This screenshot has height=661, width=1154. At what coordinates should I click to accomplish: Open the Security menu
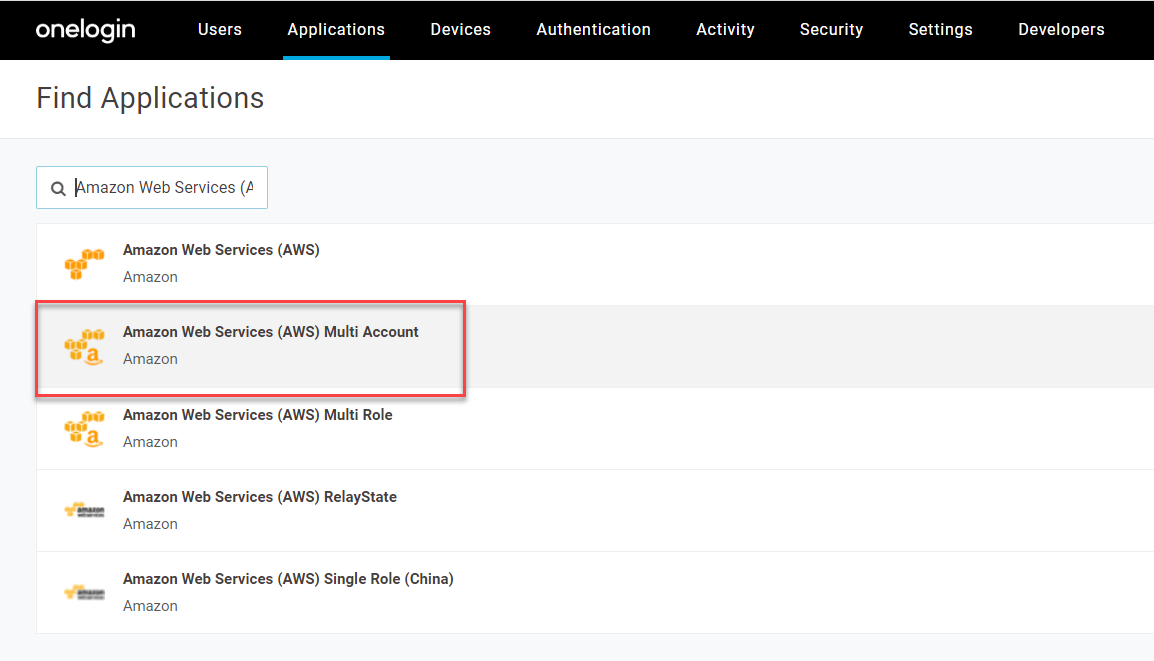(831, 29)
